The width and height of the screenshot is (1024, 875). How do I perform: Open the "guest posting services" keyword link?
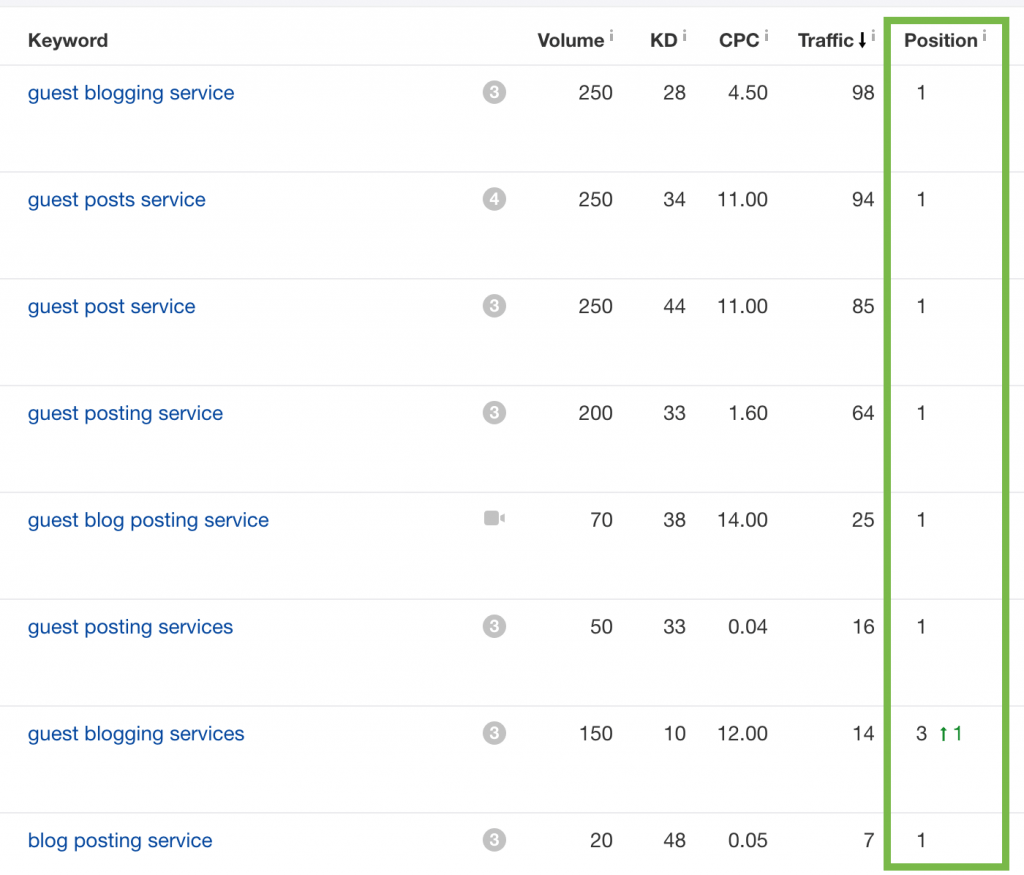tap(130, 628)
